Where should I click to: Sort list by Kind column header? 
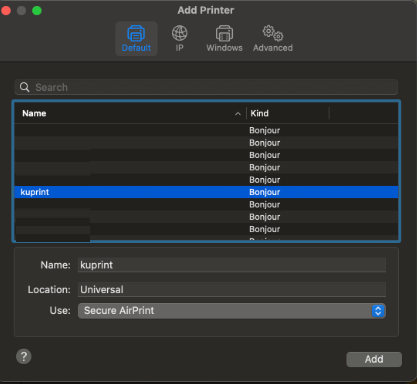click(288, 113)
